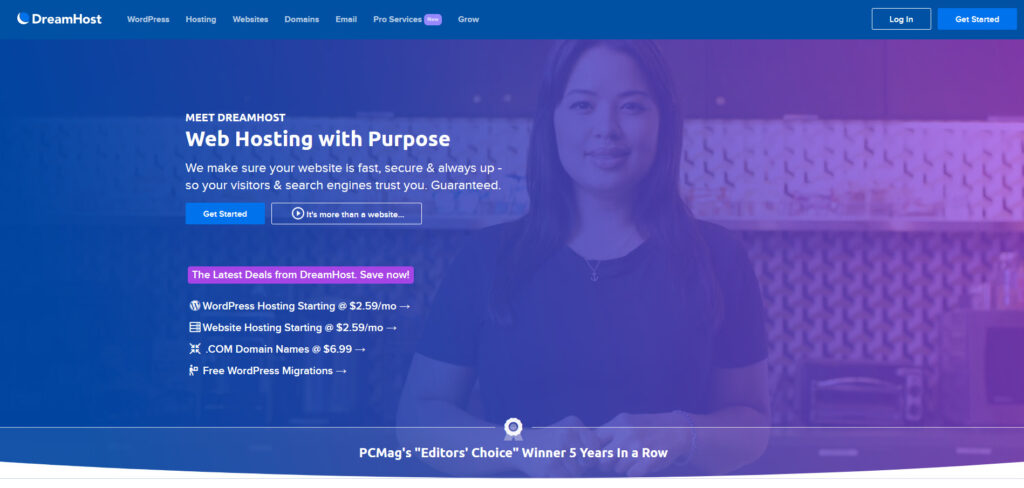Screen dimensions: 1024x488
Task: Expand the Email navigation menu
Action: click(x=346, y=20)
